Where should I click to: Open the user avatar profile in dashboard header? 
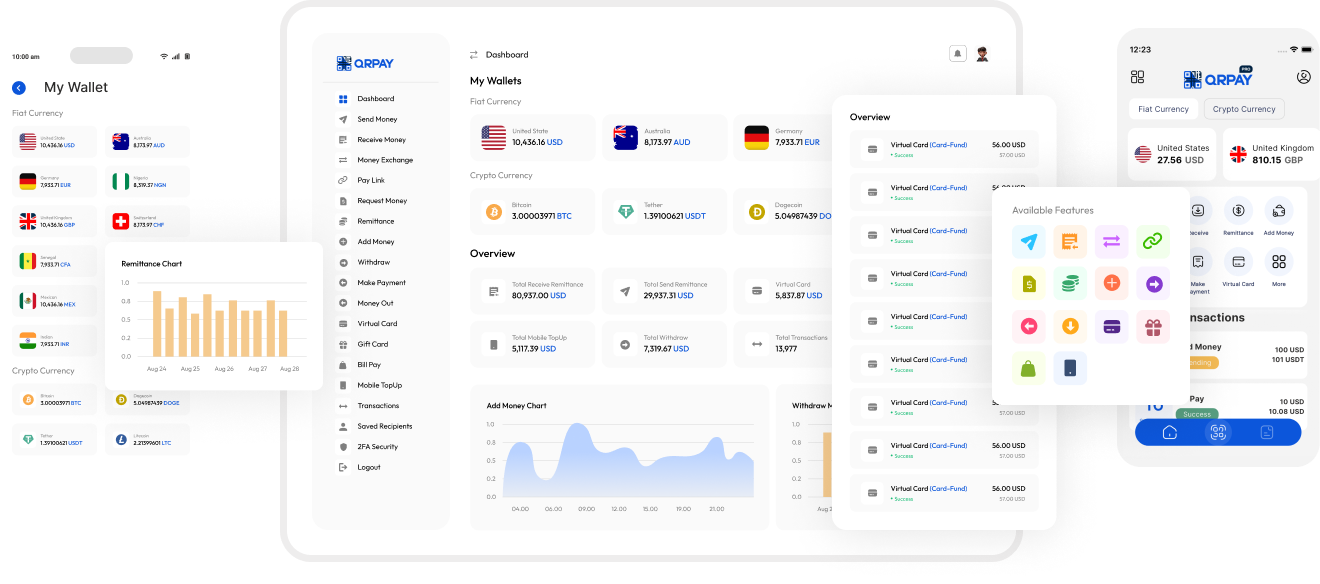click(x=982, y=54)
